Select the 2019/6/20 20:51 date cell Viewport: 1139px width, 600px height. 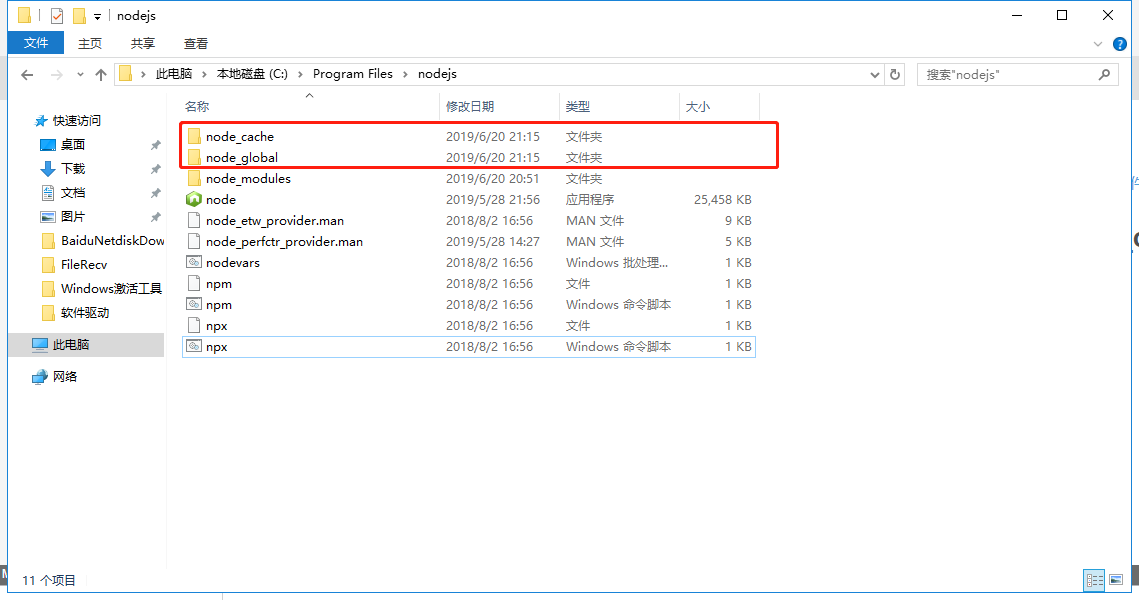coord(493,179)
